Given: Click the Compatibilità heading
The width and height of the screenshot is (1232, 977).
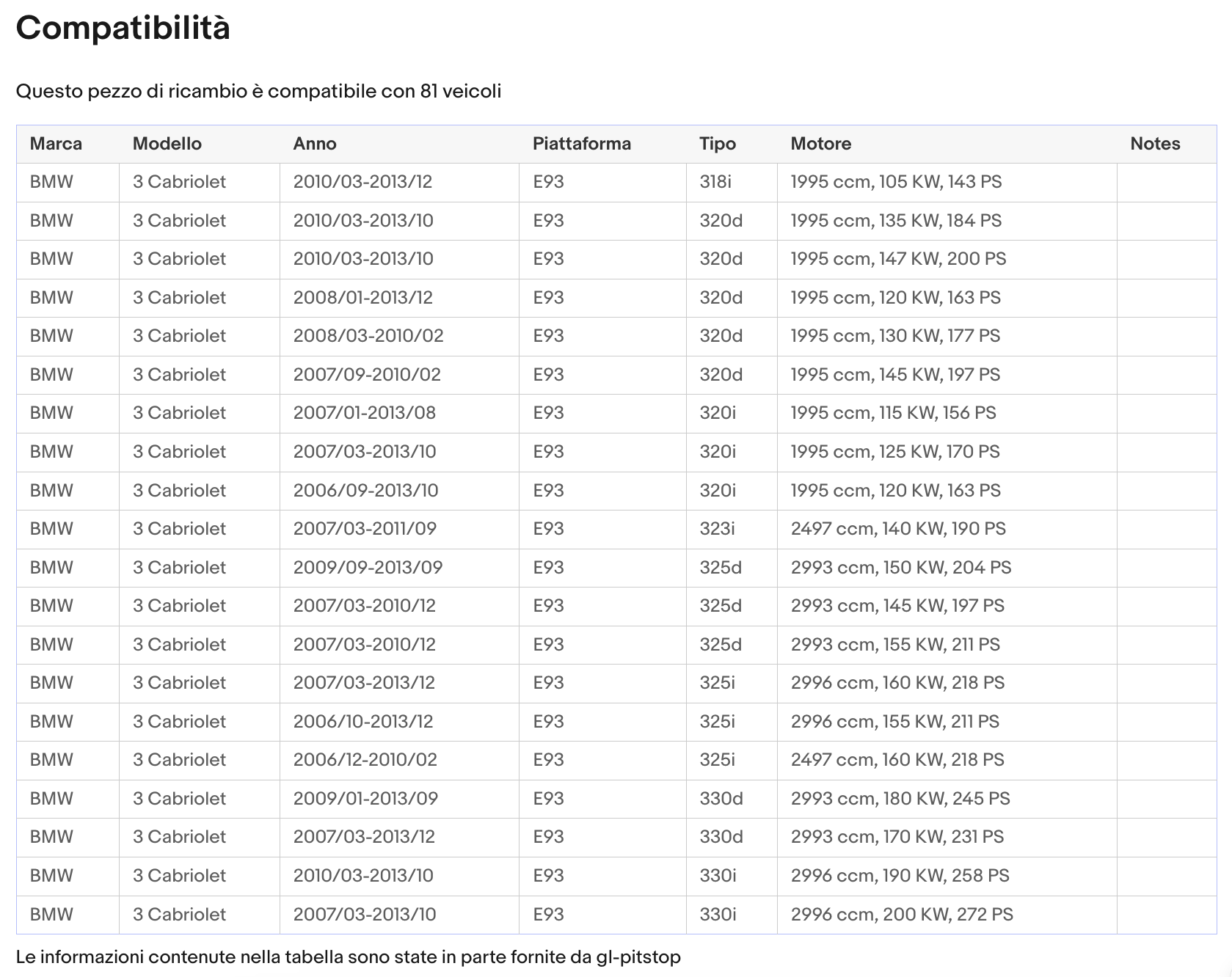Looking at the screenshot, I should [123, 28].
